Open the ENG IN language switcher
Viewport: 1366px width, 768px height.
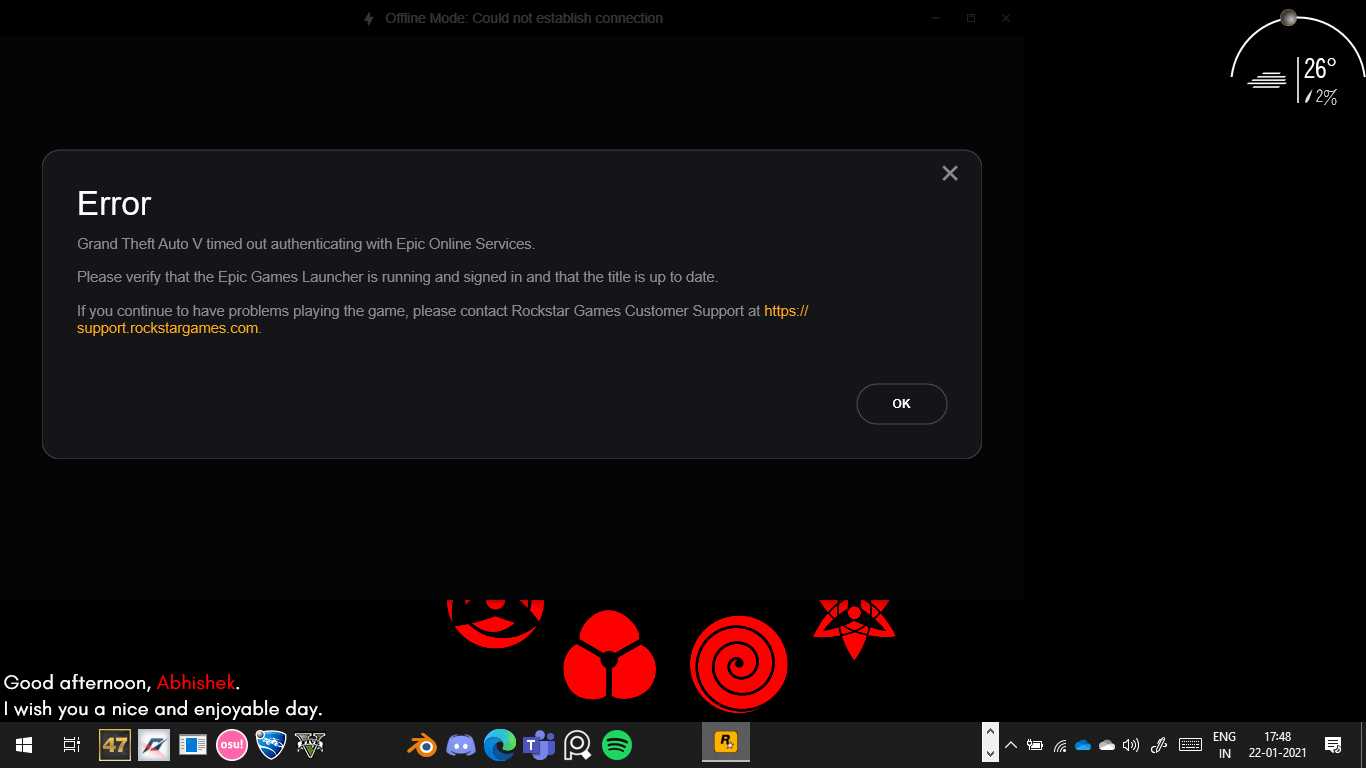[x=1223, y=744]
